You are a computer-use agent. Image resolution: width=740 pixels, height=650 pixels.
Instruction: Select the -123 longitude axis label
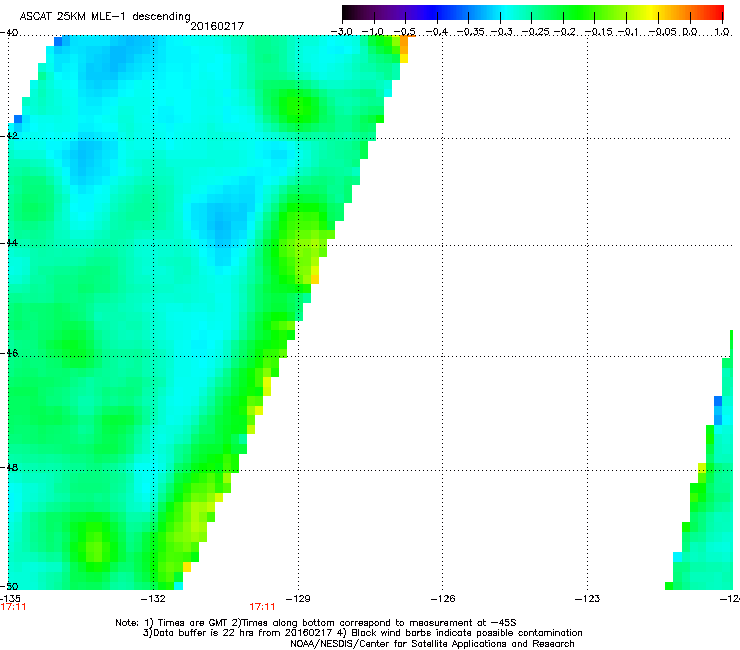(588, 599)
